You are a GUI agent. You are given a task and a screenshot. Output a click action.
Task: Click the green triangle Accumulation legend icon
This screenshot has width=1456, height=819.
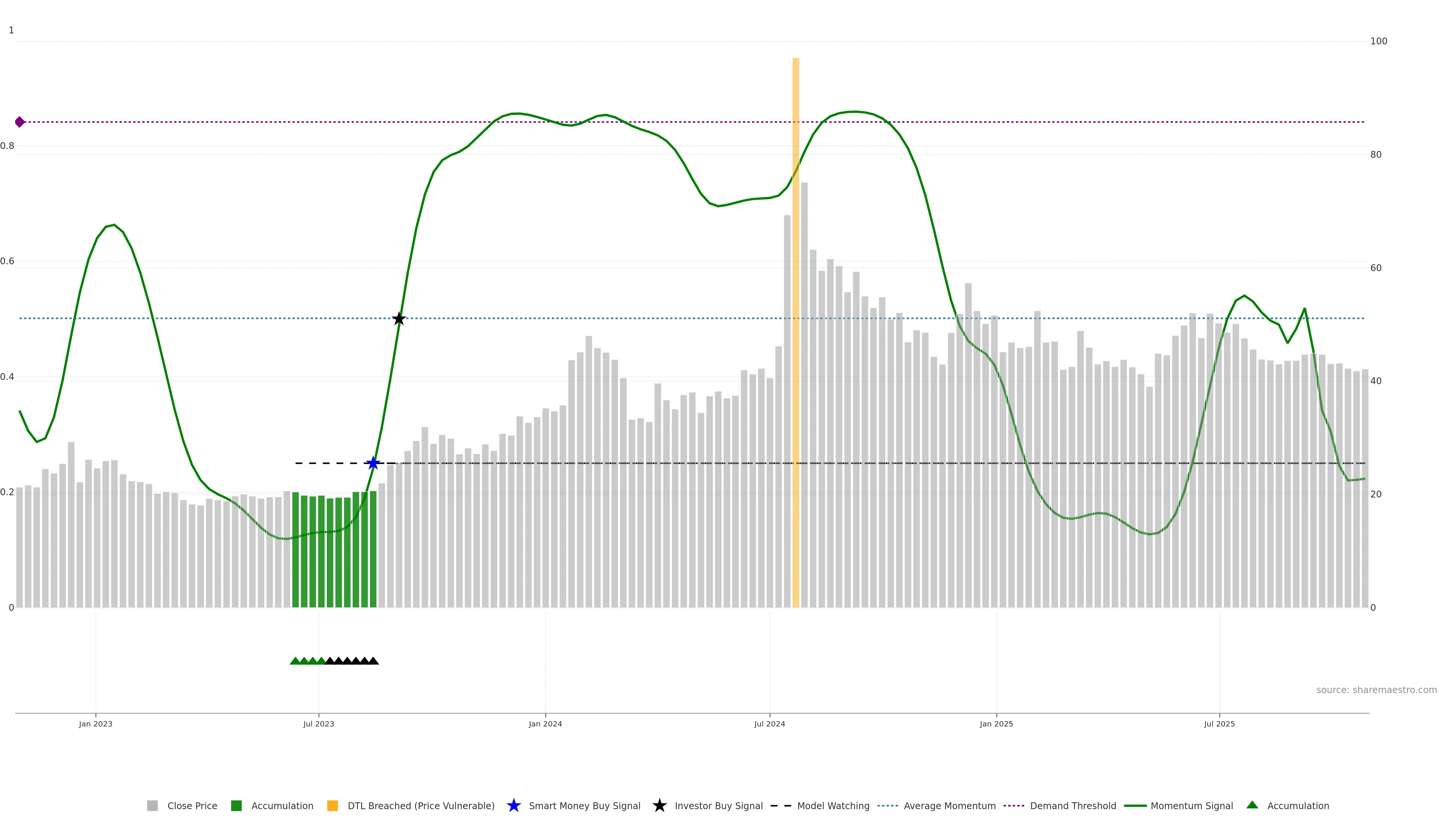[1252, 805]
